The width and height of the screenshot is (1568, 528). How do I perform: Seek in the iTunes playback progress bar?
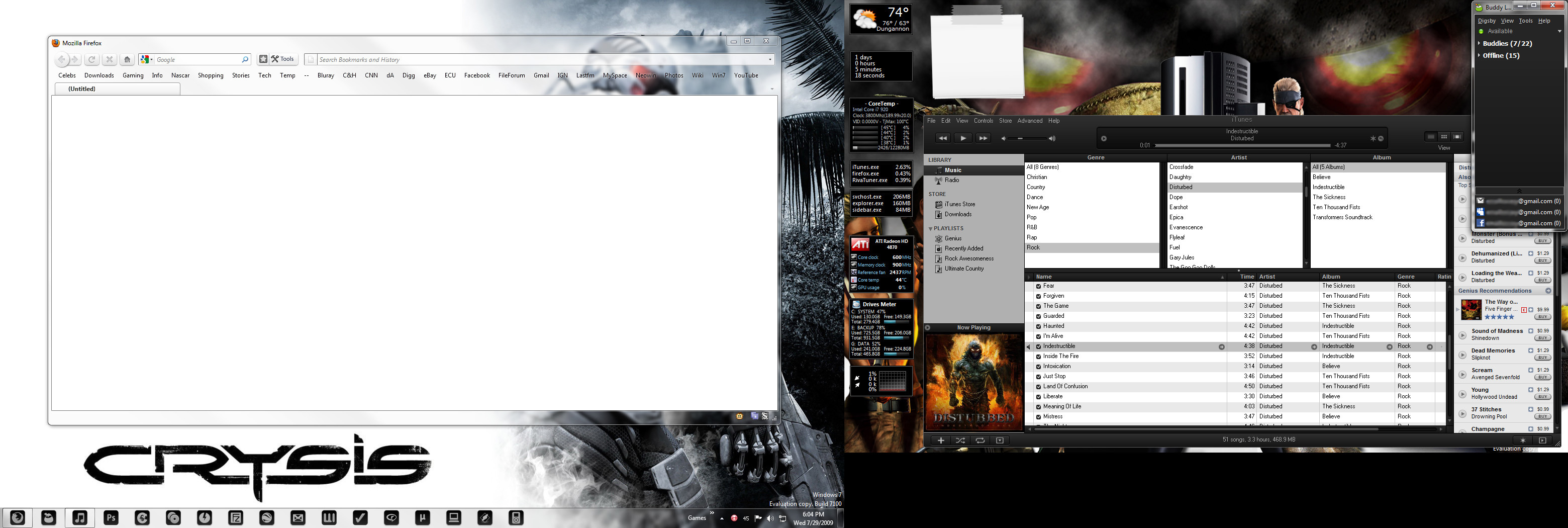(1242, 145)
